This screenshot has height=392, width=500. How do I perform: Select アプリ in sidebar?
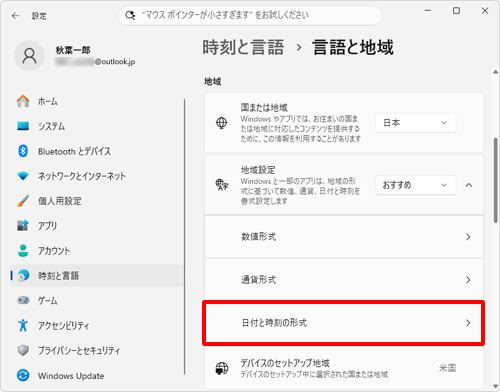click(97, 226)
